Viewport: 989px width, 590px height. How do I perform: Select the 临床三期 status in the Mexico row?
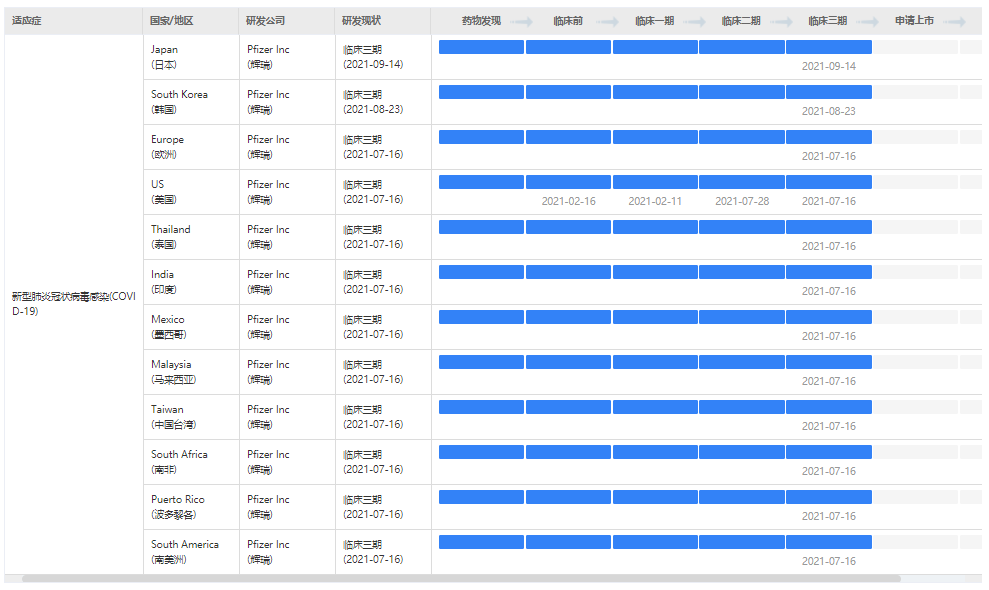[x=373, y=327]
